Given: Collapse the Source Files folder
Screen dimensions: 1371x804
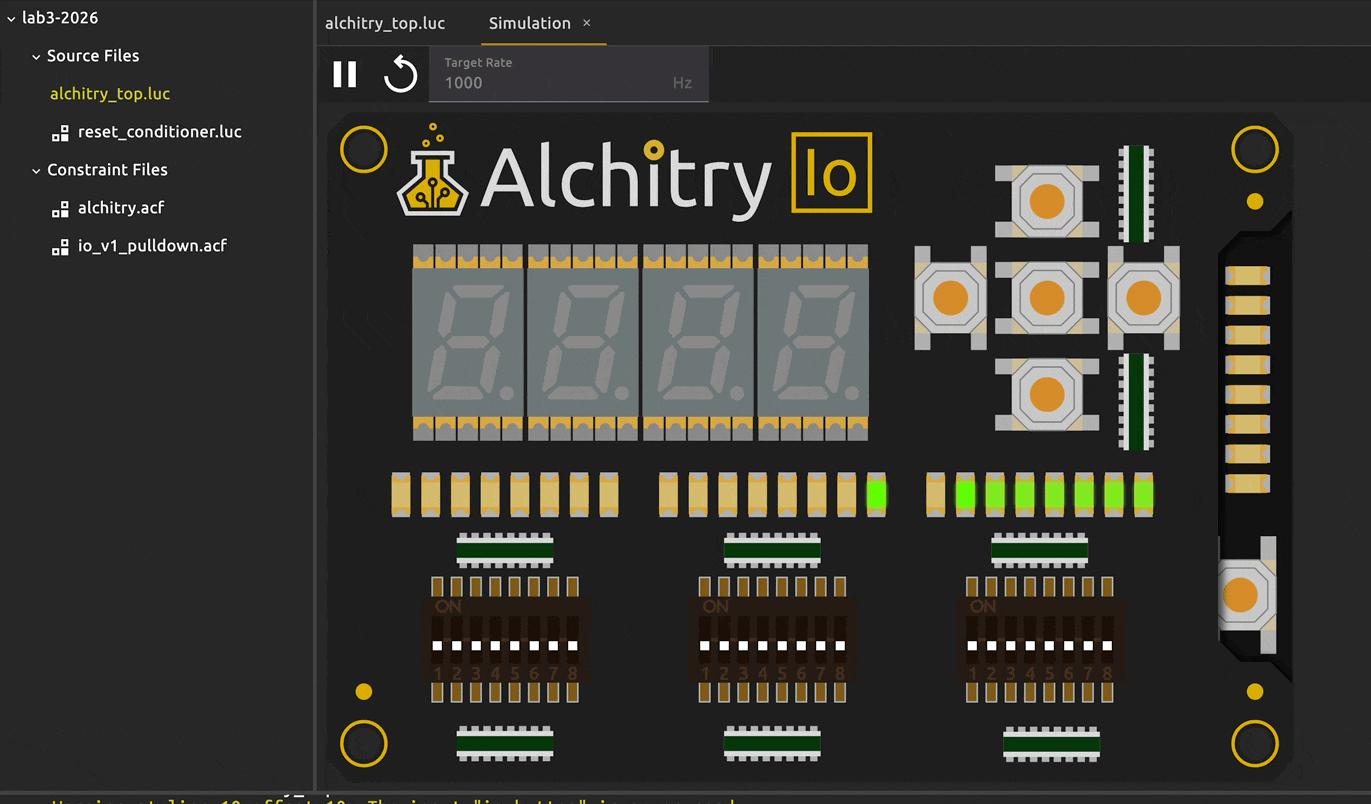Looking at the screenshot, I should pyautogui.click(x=36, y=57).
